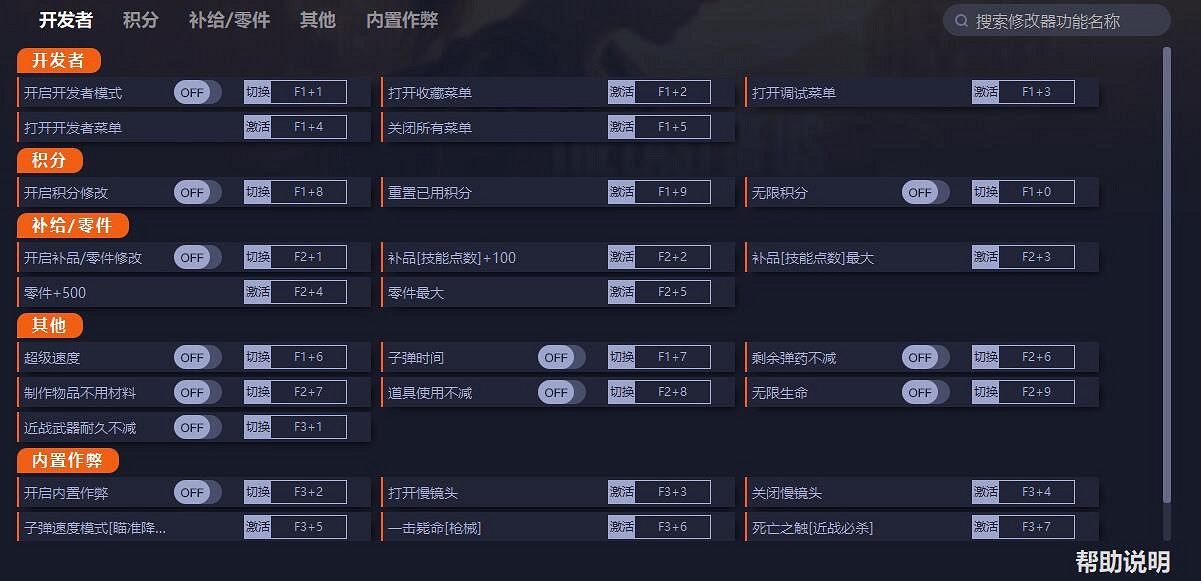Toggle 子弹时间 switch

pyautogui.click(x=561, y=357)
